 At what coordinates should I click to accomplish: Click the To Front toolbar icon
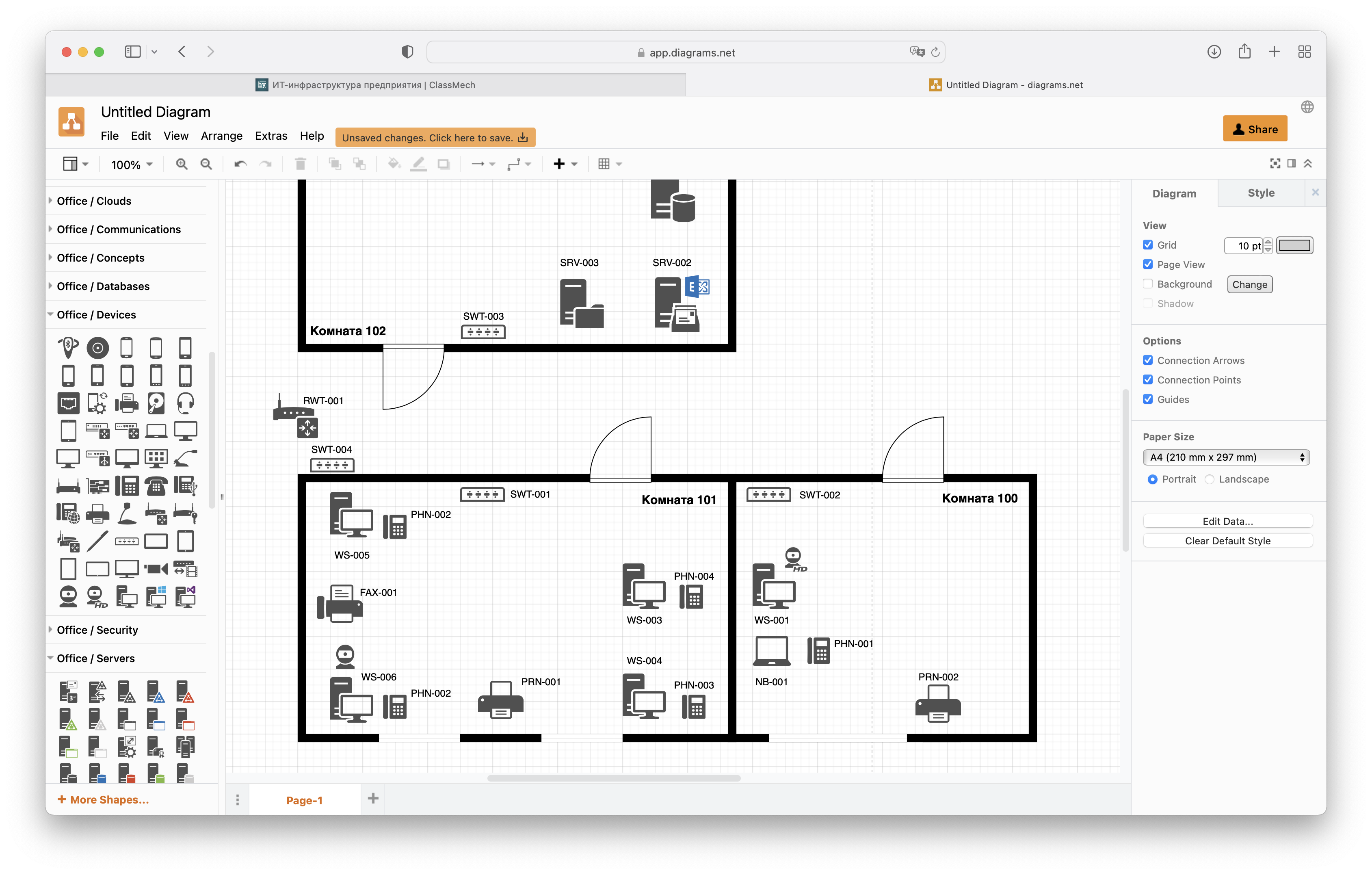(x=335, y=164)
